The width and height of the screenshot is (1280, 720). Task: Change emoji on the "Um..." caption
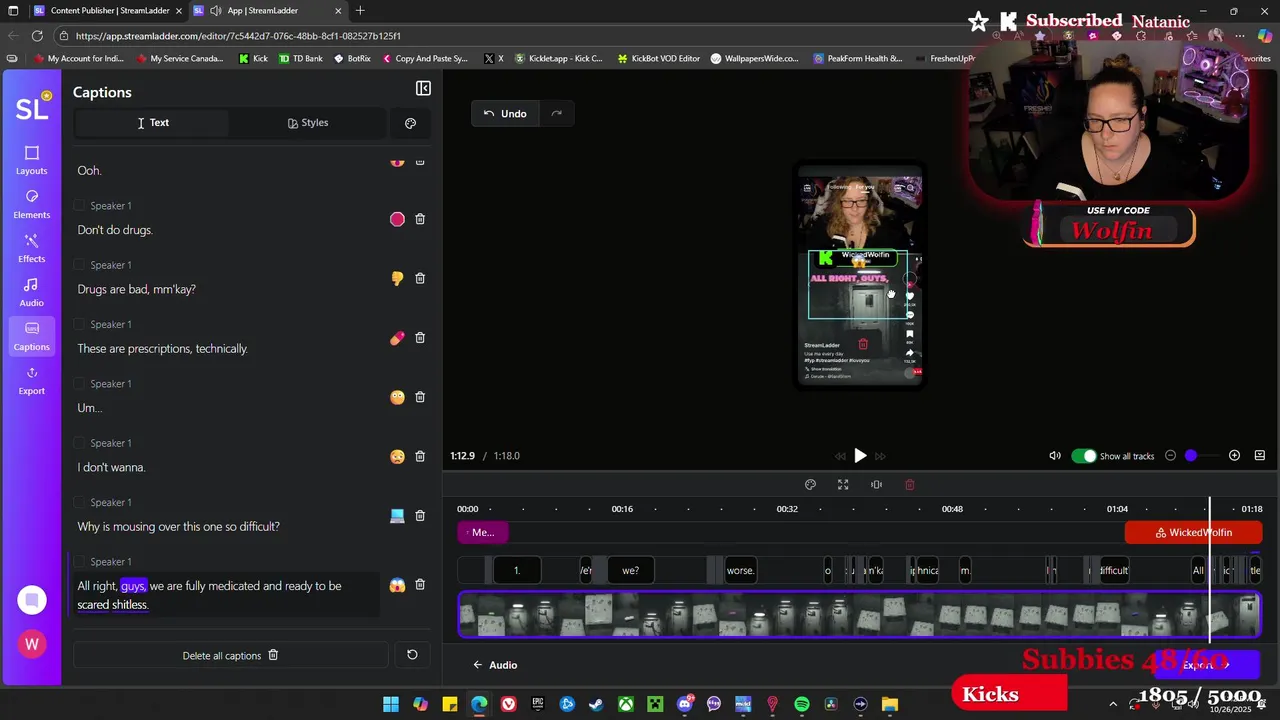coord(397,397)
